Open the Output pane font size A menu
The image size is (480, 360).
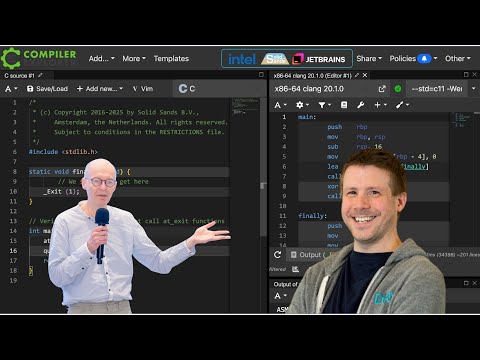coord(280,296)
